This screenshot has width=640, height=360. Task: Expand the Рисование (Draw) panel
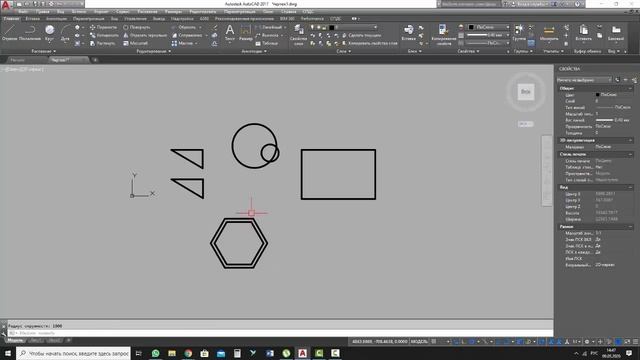(44, 51)
